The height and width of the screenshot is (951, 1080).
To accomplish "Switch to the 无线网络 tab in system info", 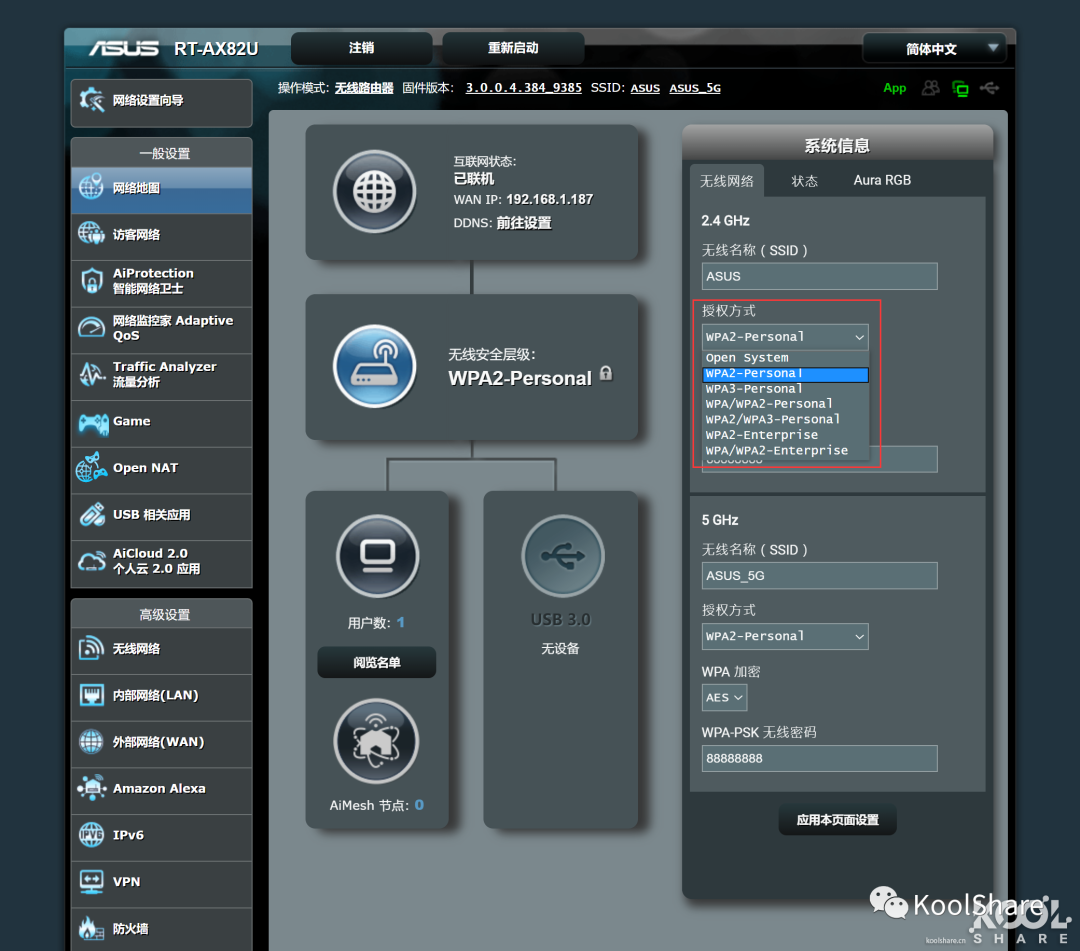I will point(727,181).
